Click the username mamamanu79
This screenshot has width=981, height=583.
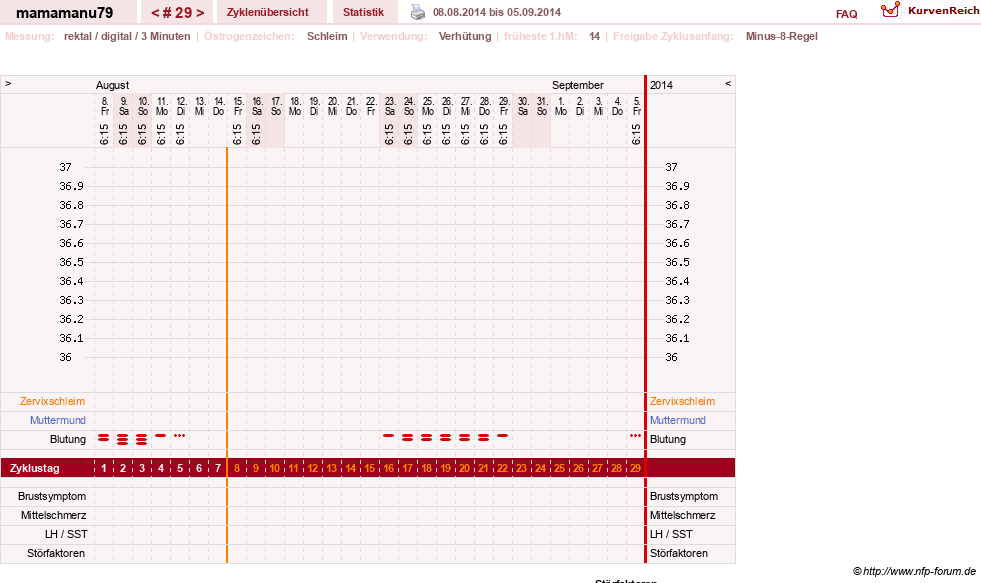(x=64, y=13)
